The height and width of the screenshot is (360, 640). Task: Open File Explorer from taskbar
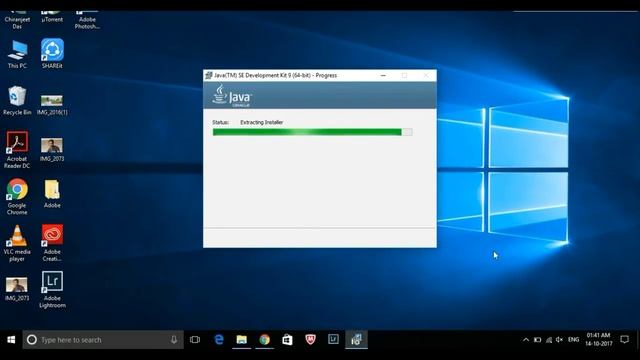tap(242, 340)
